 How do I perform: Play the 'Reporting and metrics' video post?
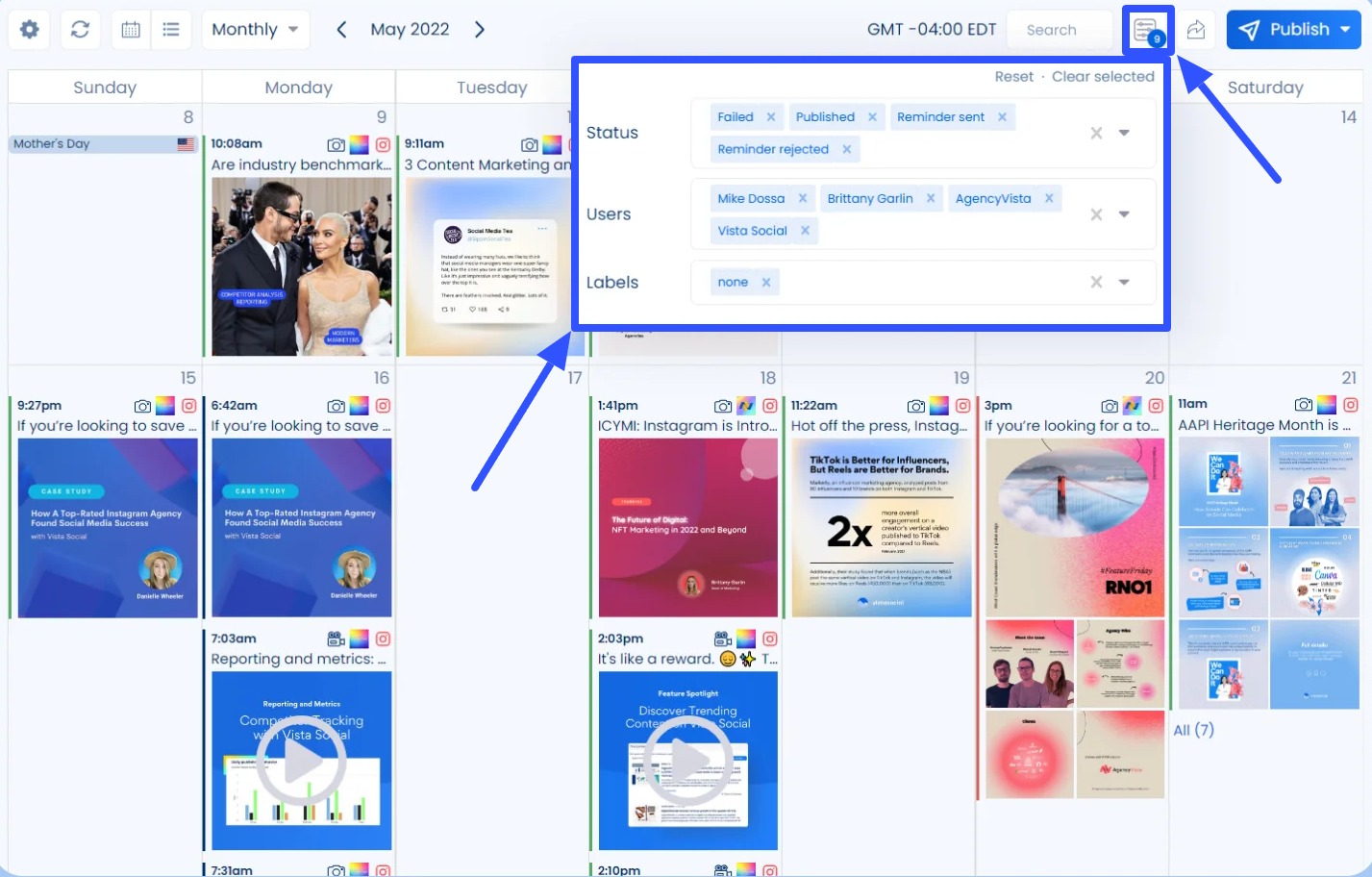[301, 761]
